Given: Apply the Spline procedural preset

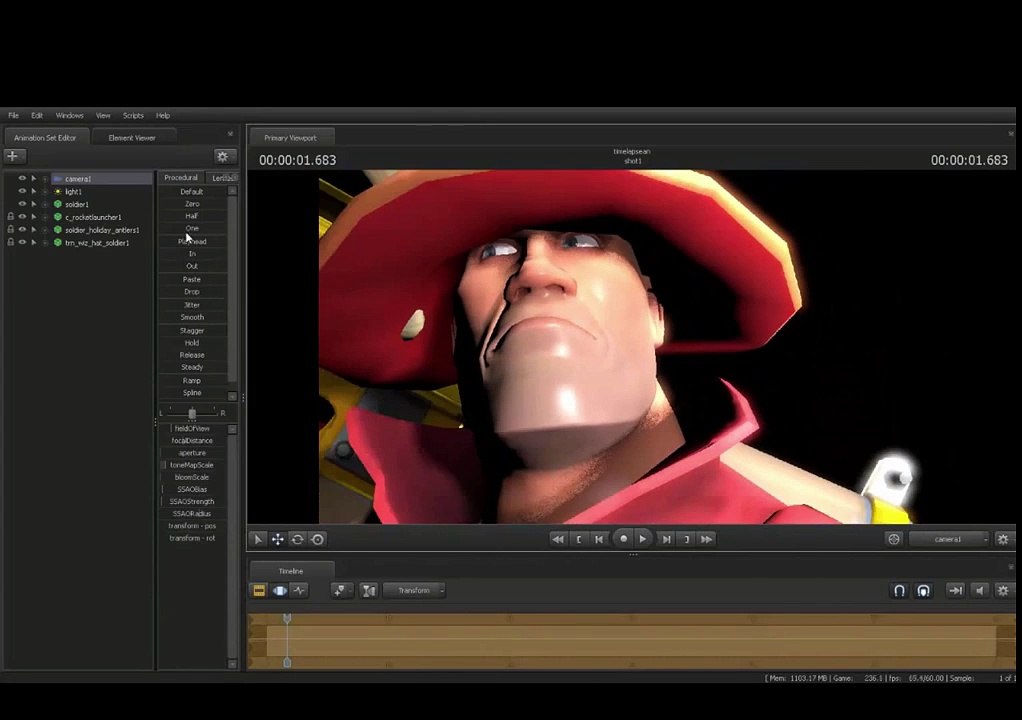Looking at the screenshot, I should click(192, 393).
